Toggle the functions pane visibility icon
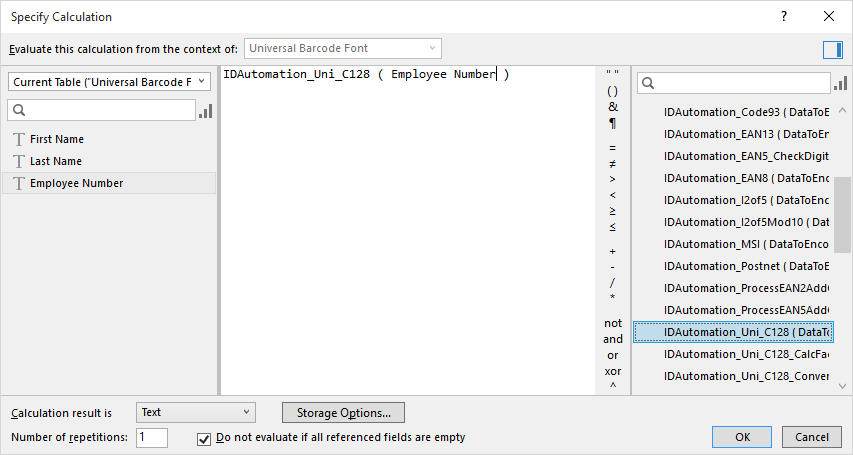This screenshot has height=455, width=853. [833, 50]
